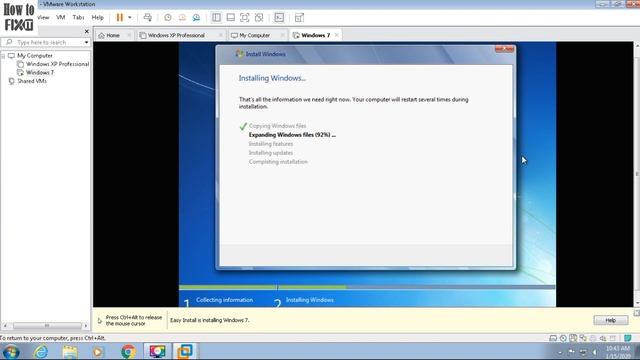
Task: Open the Windows Start menu
Action: 11,351
